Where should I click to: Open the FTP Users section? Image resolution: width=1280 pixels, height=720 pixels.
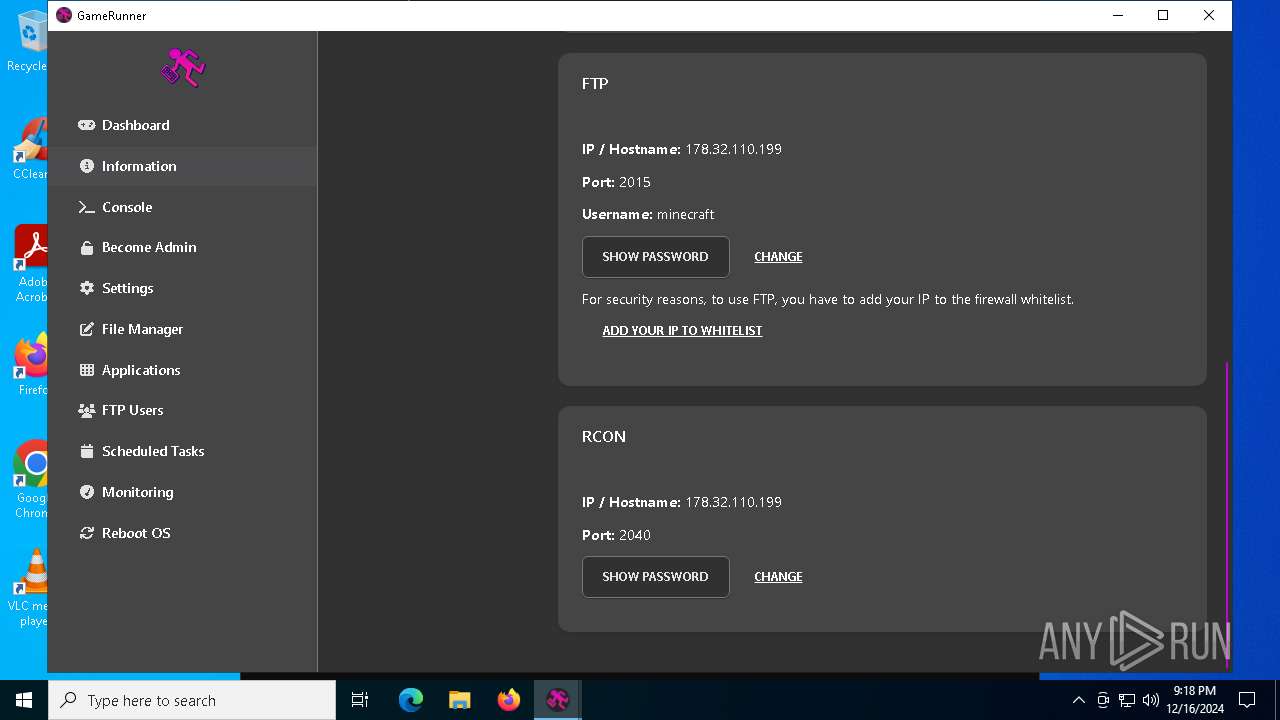(x=182, y=410)
